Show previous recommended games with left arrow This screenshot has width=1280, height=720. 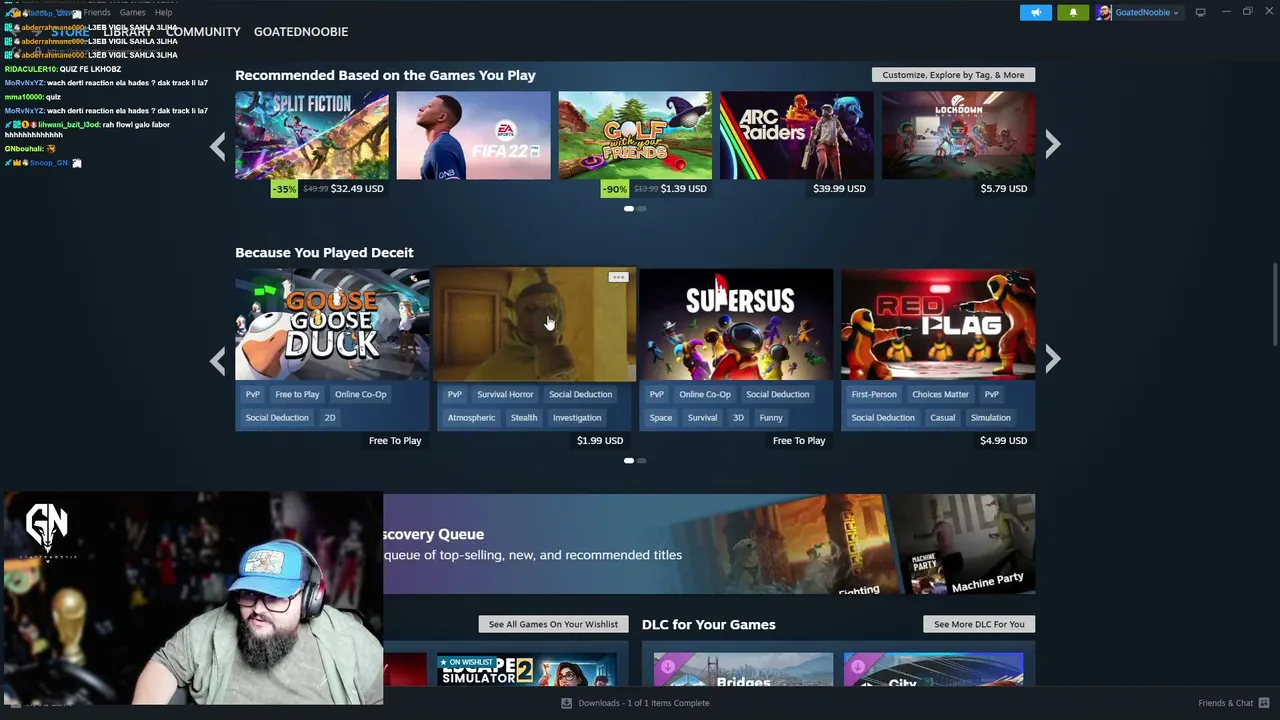pos(218,146)
